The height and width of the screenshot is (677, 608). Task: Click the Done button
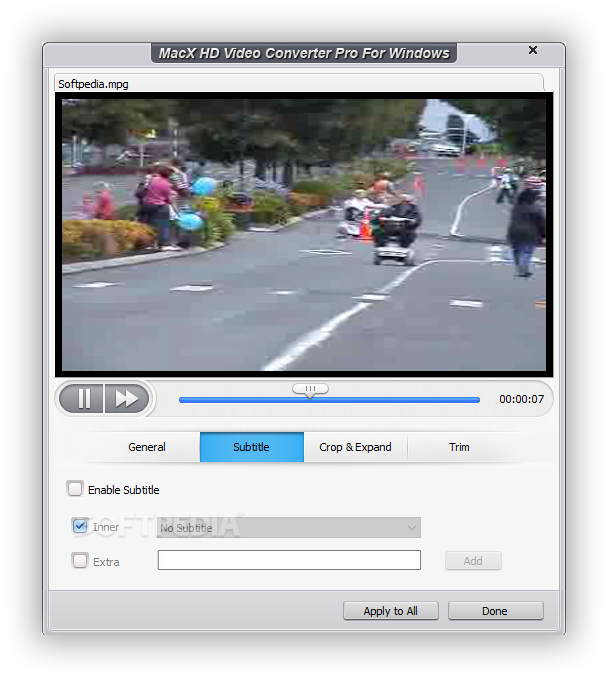pos(495,611)
